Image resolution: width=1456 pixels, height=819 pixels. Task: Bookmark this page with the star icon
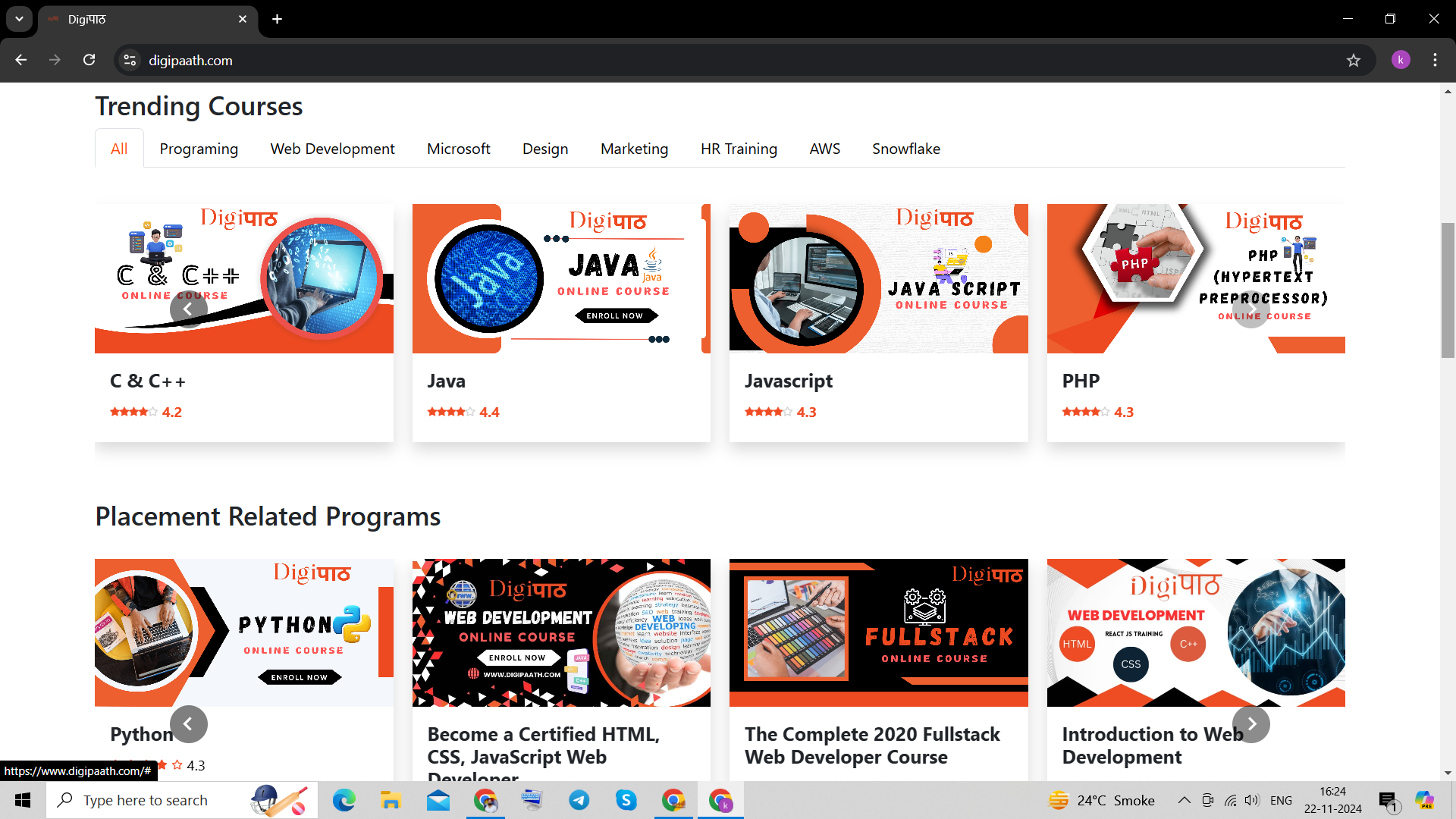(1354, 60)
